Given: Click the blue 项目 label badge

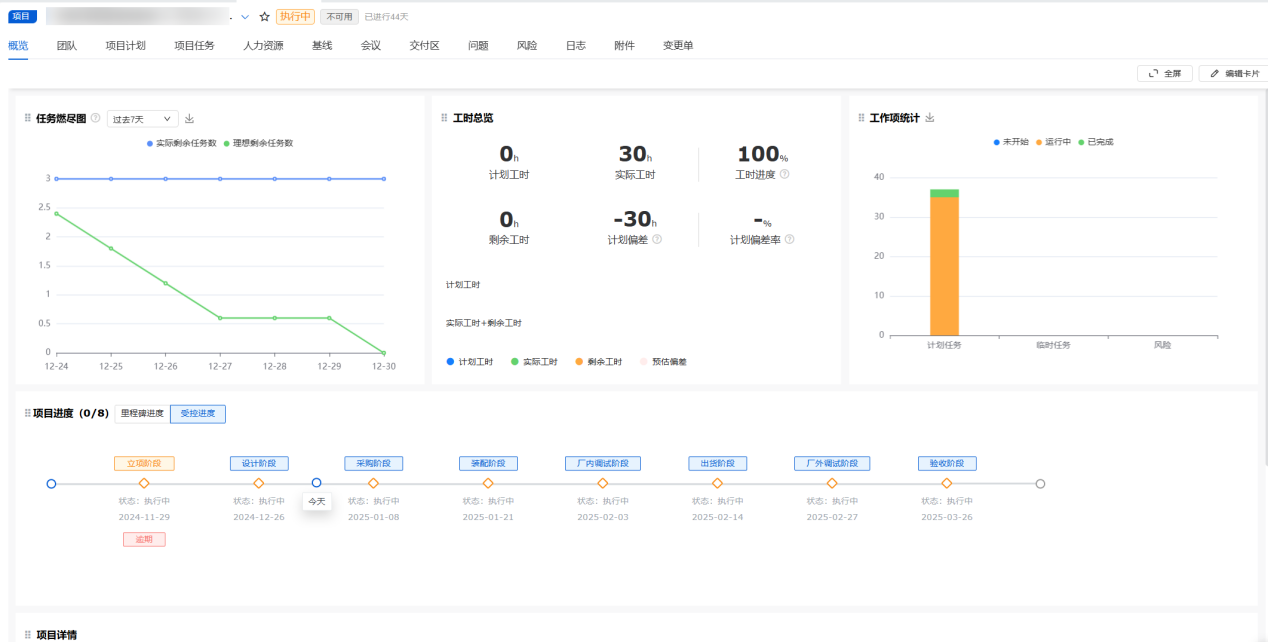Looking at the screenshot, I should [22, 16].
